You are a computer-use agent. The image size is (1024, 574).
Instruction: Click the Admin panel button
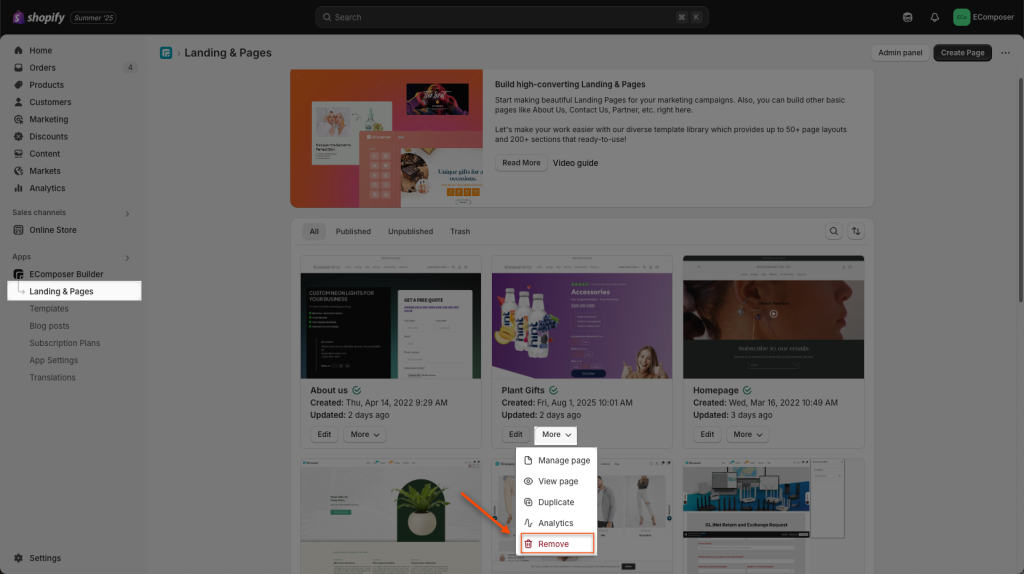click(x=900, y=53)
